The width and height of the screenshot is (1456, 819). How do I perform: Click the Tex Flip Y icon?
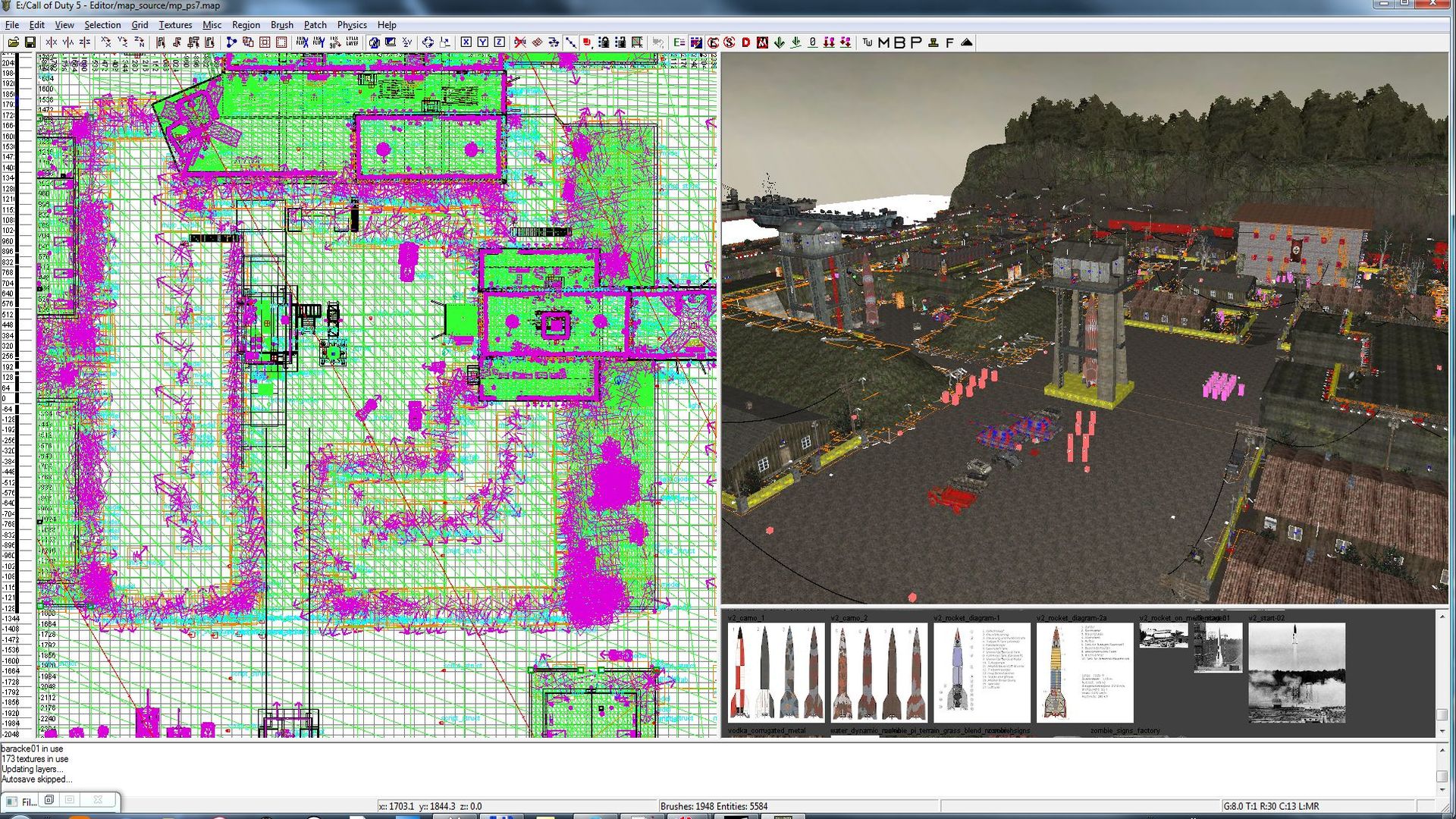(x=318, y=42)
